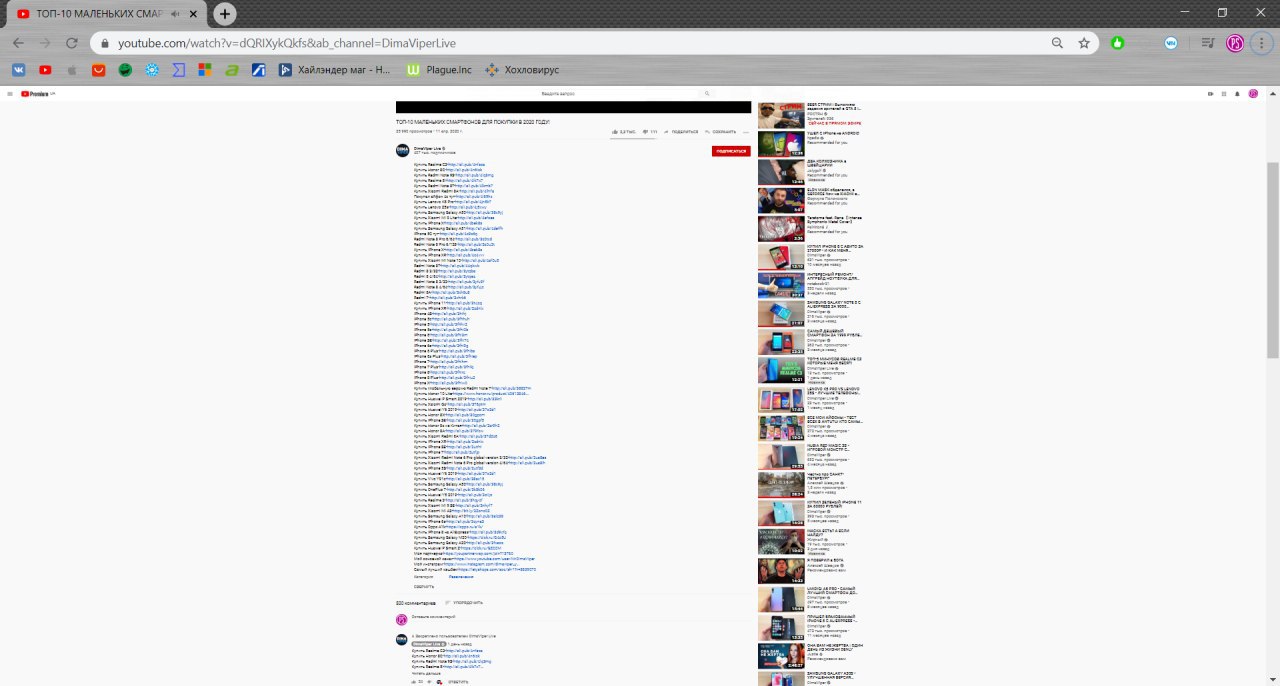Screen dimensions: 1280x686
Task: Click the ПОДЕЛИТЬСЯ share button
Action: pyautogui.click(x=680, y=131)
